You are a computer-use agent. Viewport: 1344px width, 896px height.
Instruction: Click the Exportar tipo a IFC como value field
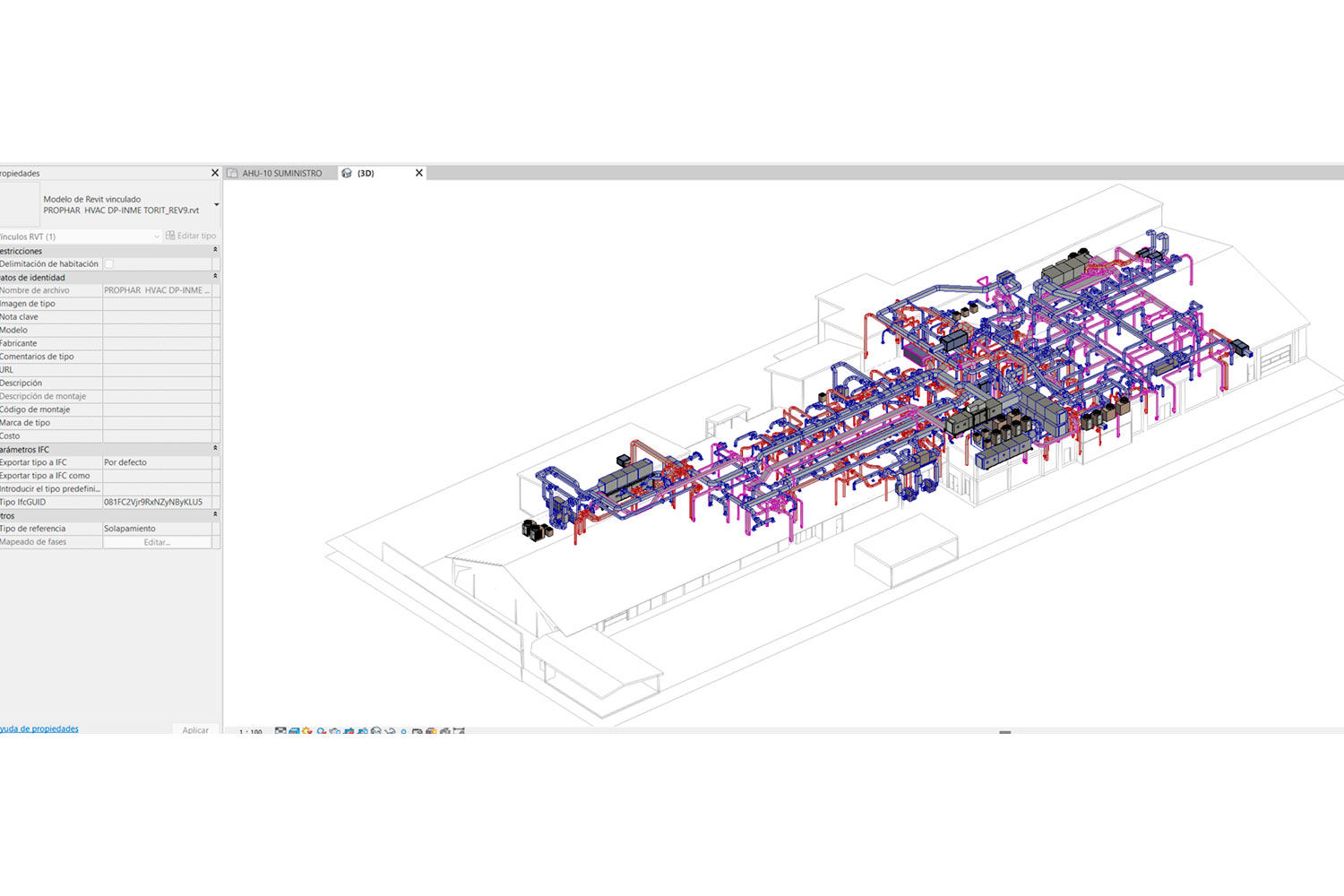point(157,476)
